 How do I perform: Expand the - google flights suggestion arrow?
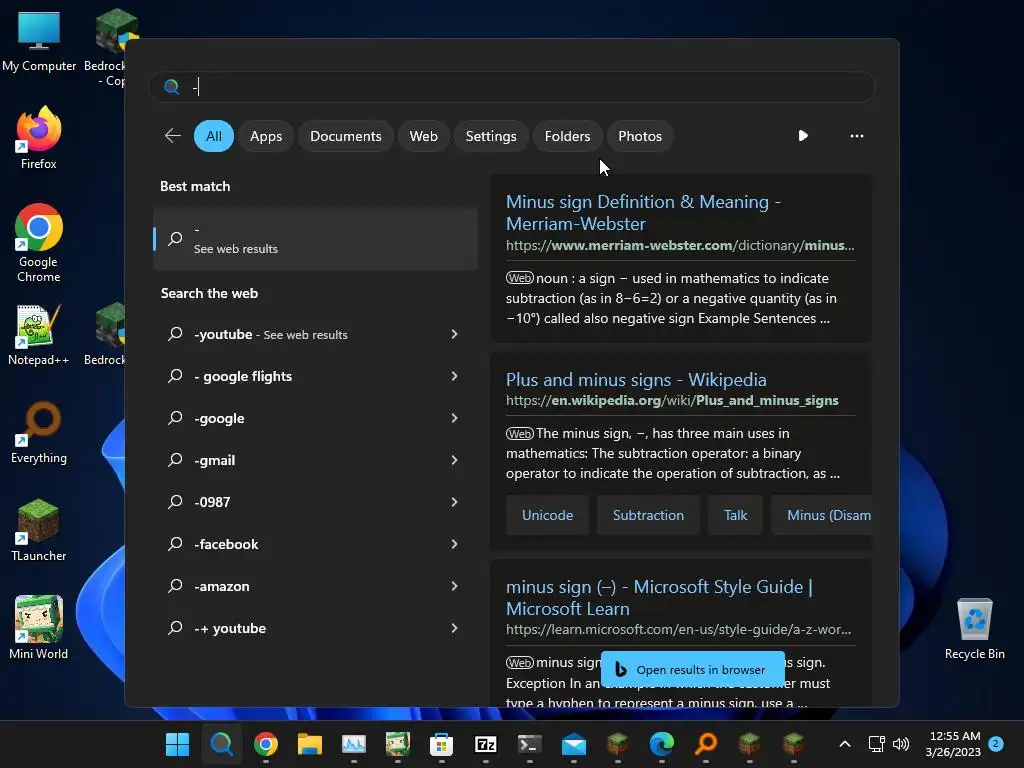point(455,376)
